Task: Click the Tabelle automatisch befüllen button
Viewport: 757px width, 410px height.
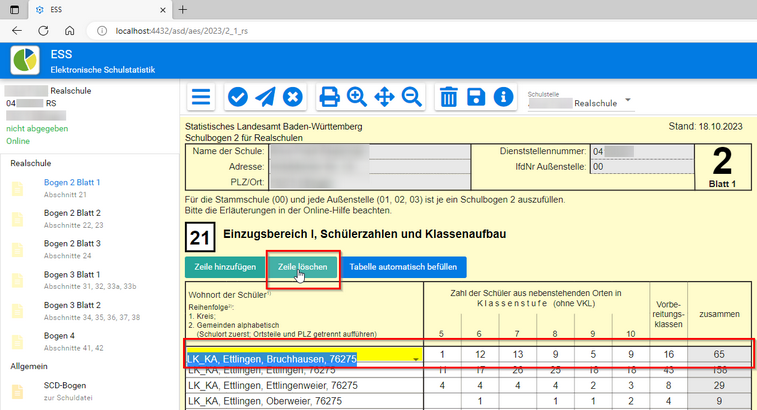Action: click(x=403, y=268)
